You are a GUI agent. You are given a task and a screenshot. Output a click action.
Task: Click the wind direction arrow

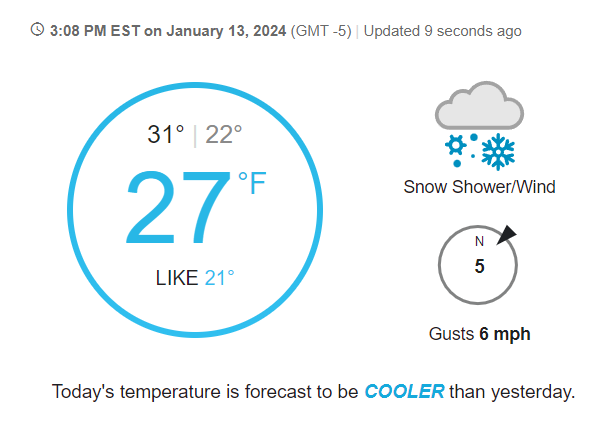tap(507, 234)
